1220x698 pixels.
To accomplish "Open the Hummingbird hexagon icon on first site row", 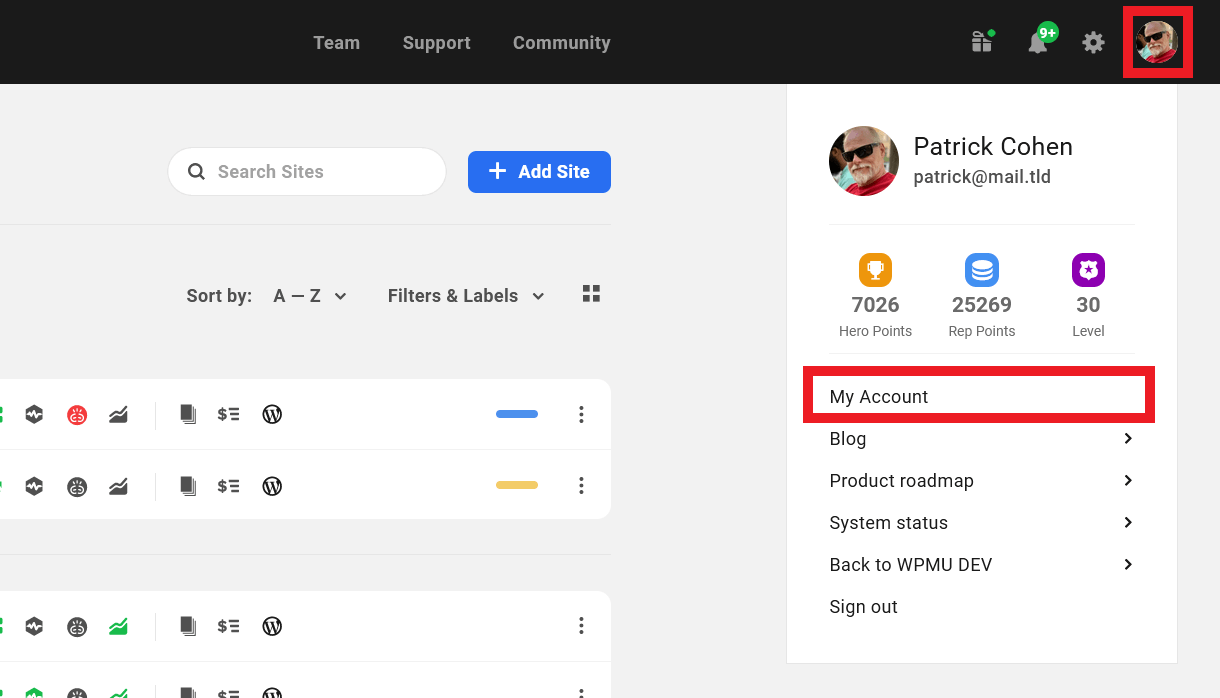I will [x=34, y=413].
